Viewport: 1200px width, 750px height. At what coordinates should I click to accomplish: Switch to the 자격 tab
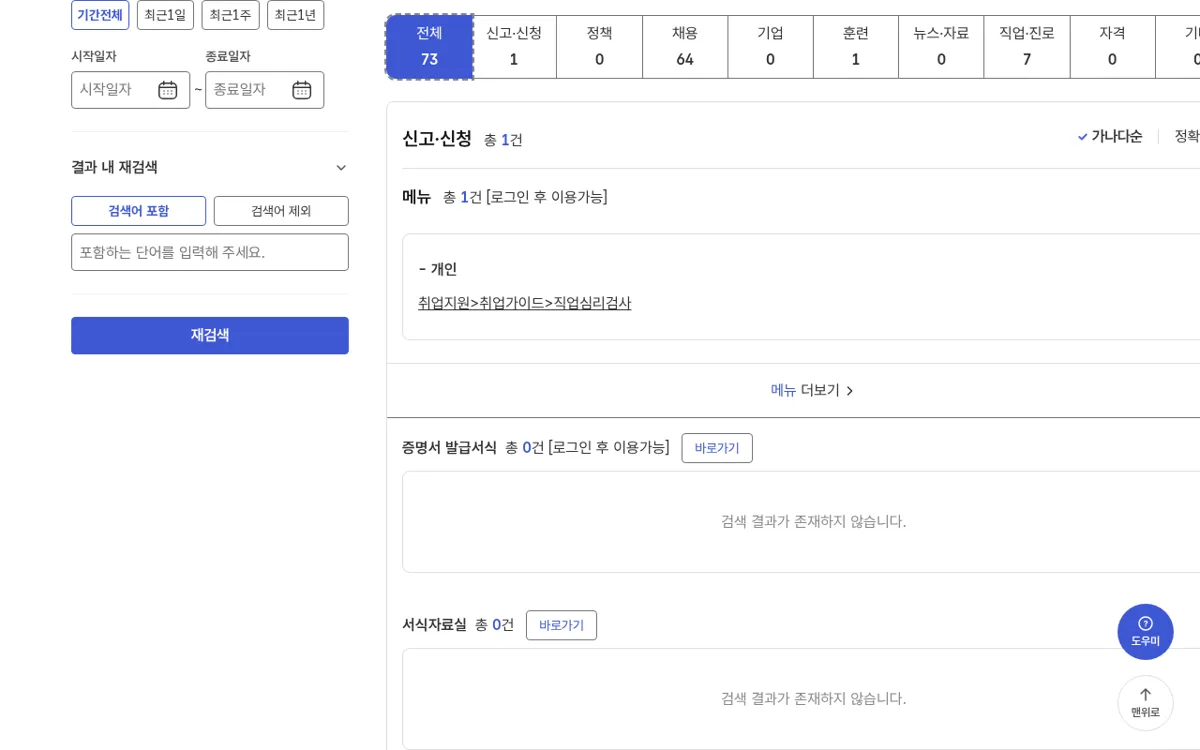coord(1112,46)
